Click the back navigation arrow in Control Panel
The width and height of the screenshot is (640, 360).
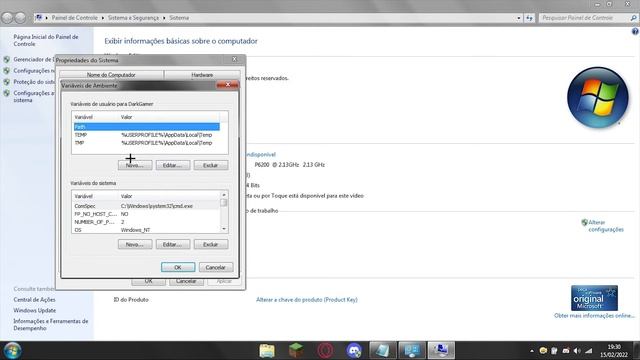point(7,18)
